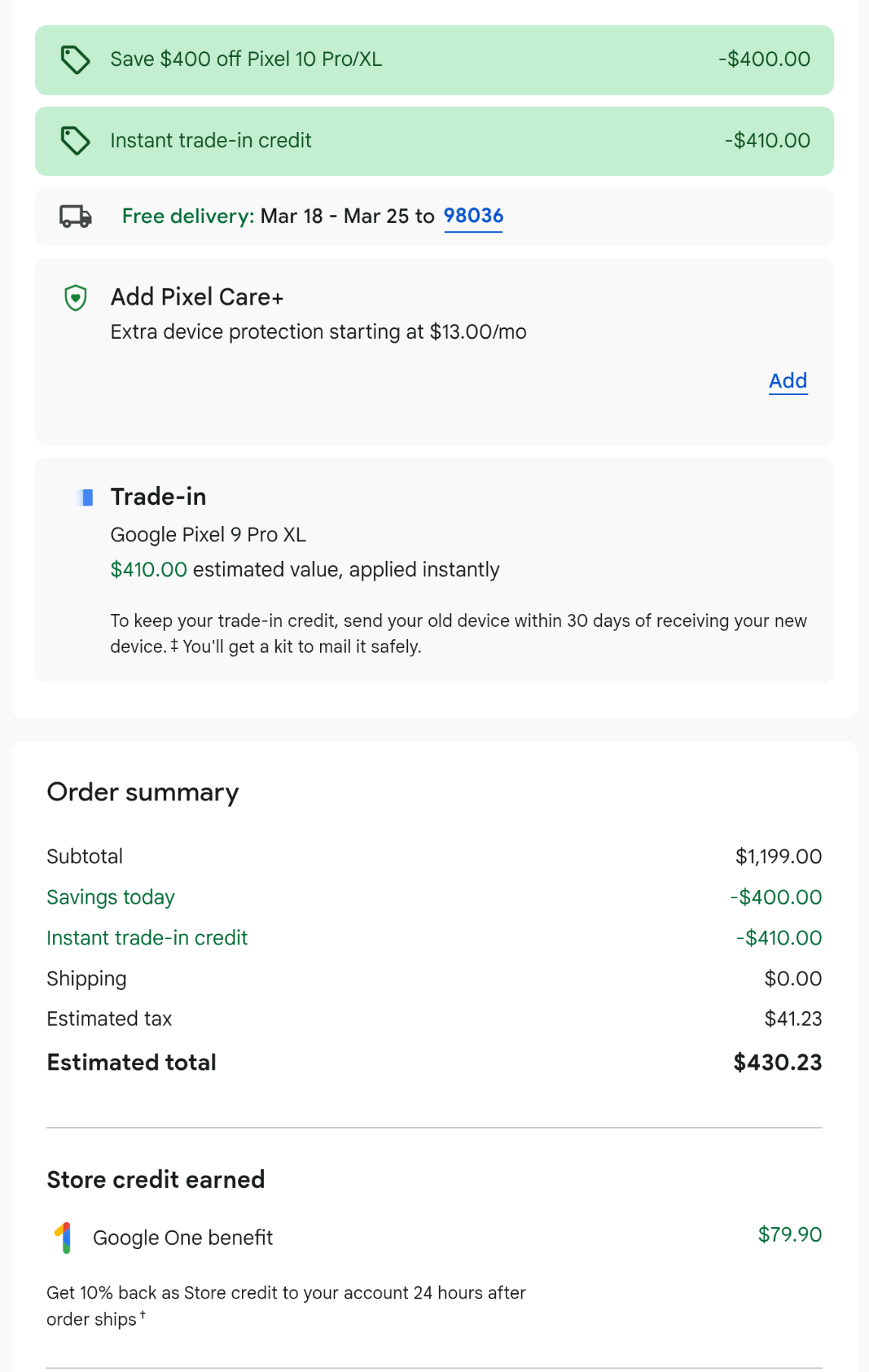This screenshot has width=869, height=1372.
Task: Click the Store credit earned heading
Action: 155,1179
